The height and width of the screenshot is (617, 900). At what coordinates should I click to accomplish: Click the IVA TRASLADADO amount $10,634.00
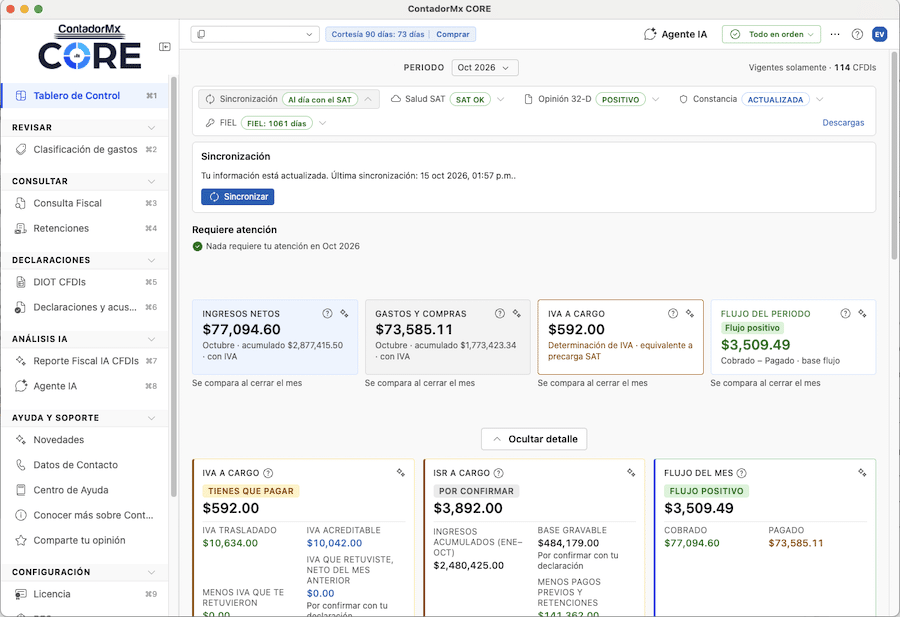click(x=230, y=544)
